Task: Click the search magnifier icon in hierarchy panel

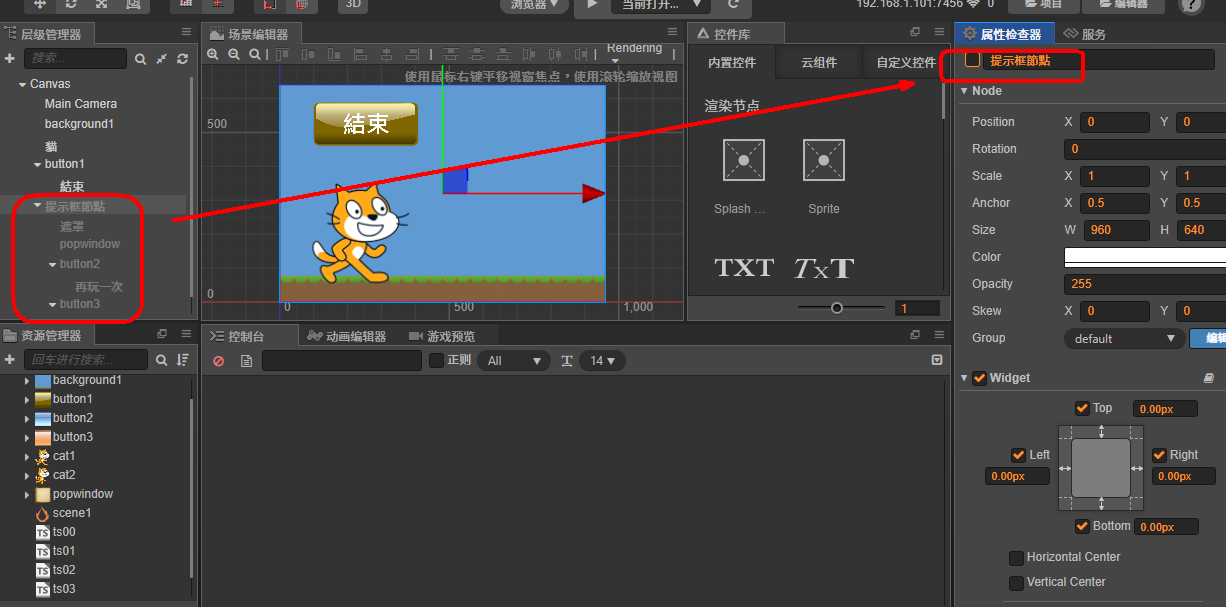Action: click(x=141, y=60)
